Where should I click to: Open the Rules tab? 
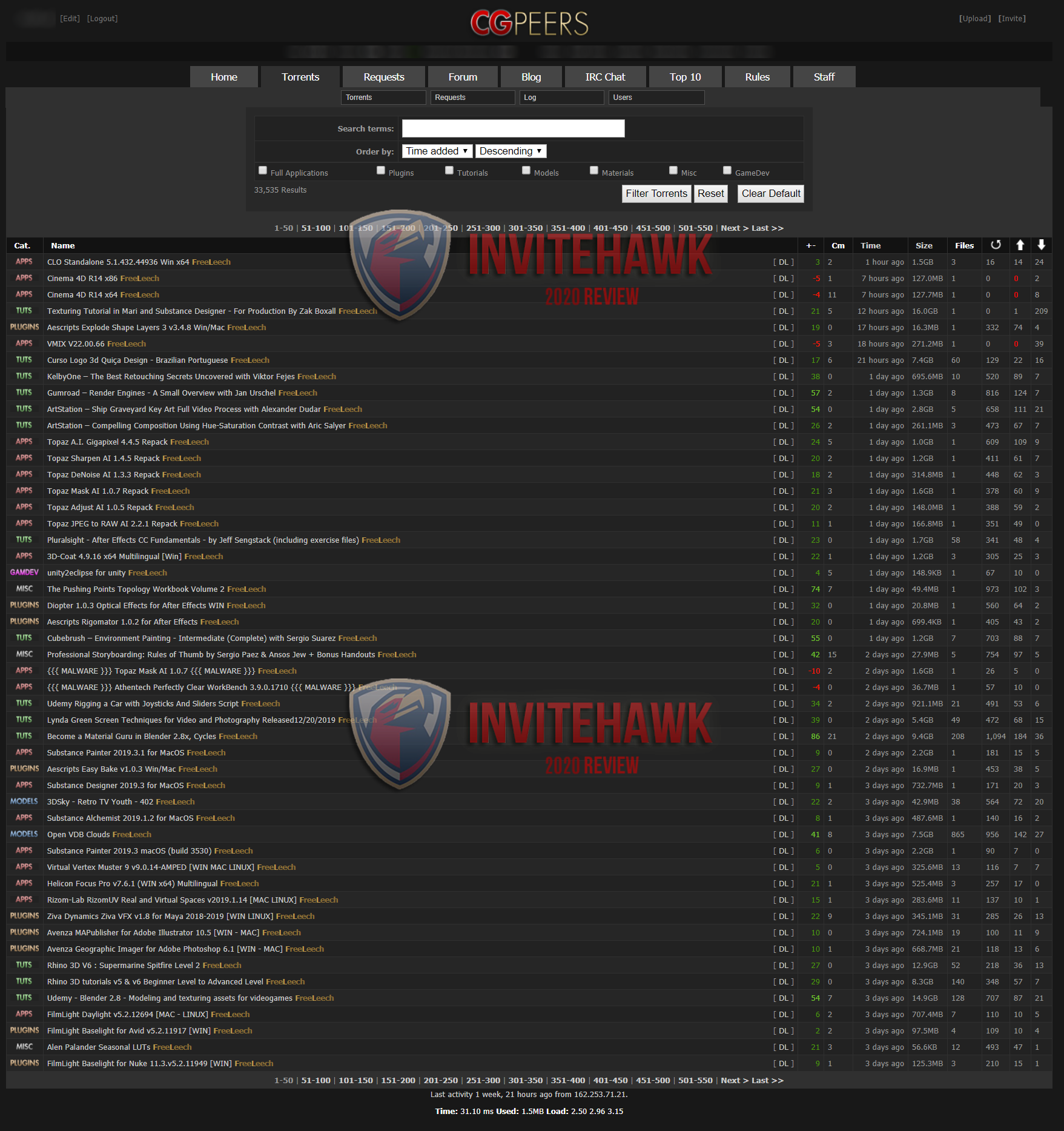757,77
